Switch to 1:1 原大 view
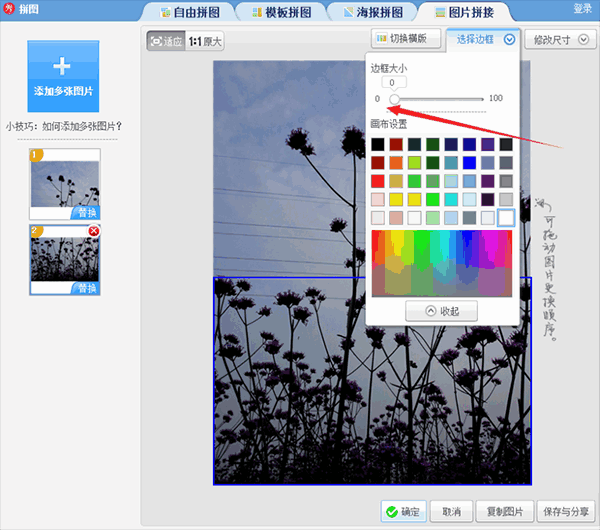Viewport: 600px width, 530px height. 205,41
